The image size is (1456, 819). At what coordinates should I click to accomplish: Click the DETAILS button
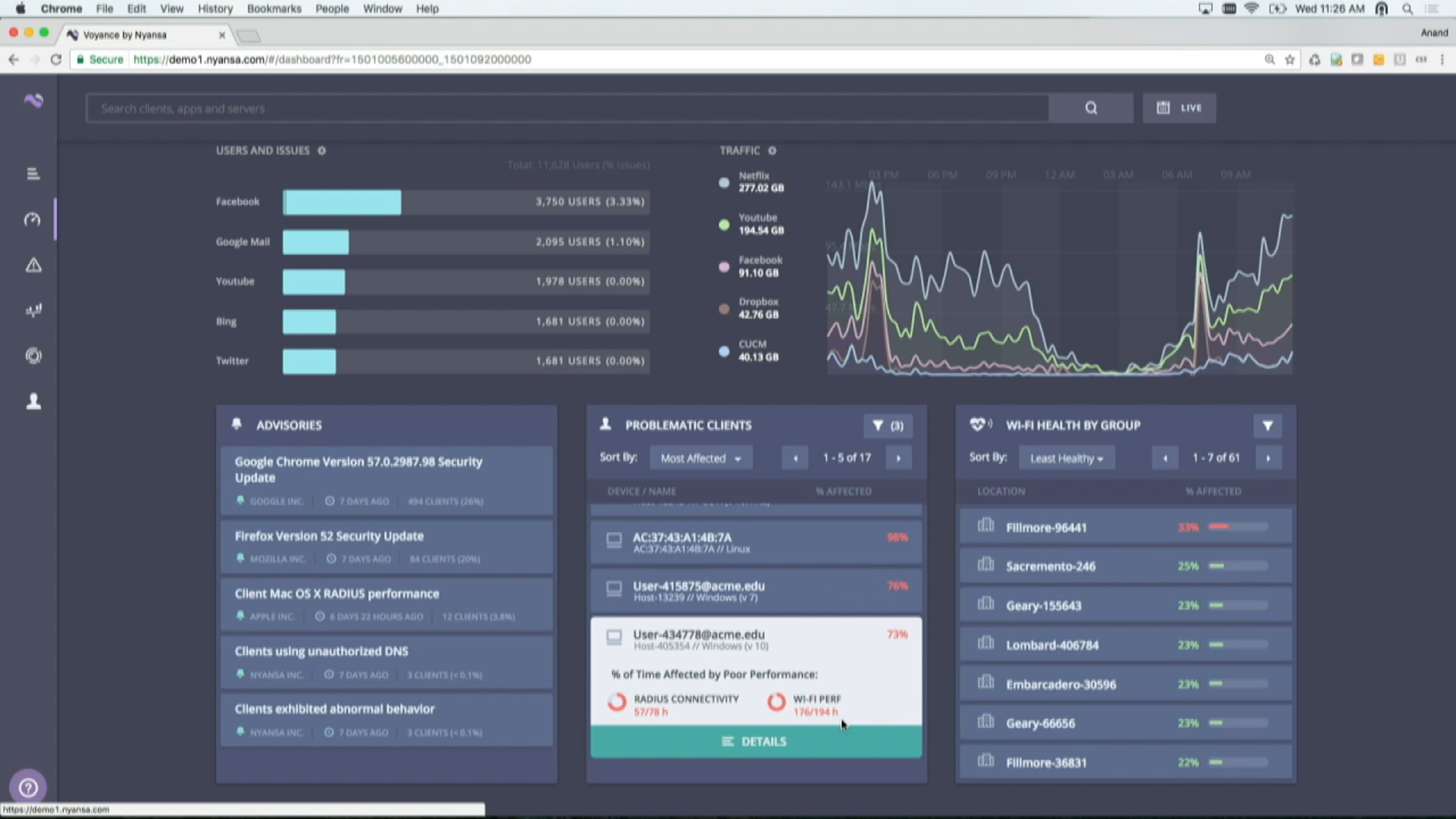756,741
